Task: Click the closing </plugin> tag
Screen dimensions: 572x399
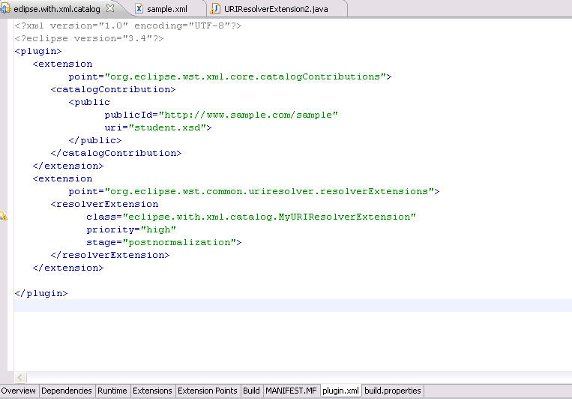Action: [41, 294]
